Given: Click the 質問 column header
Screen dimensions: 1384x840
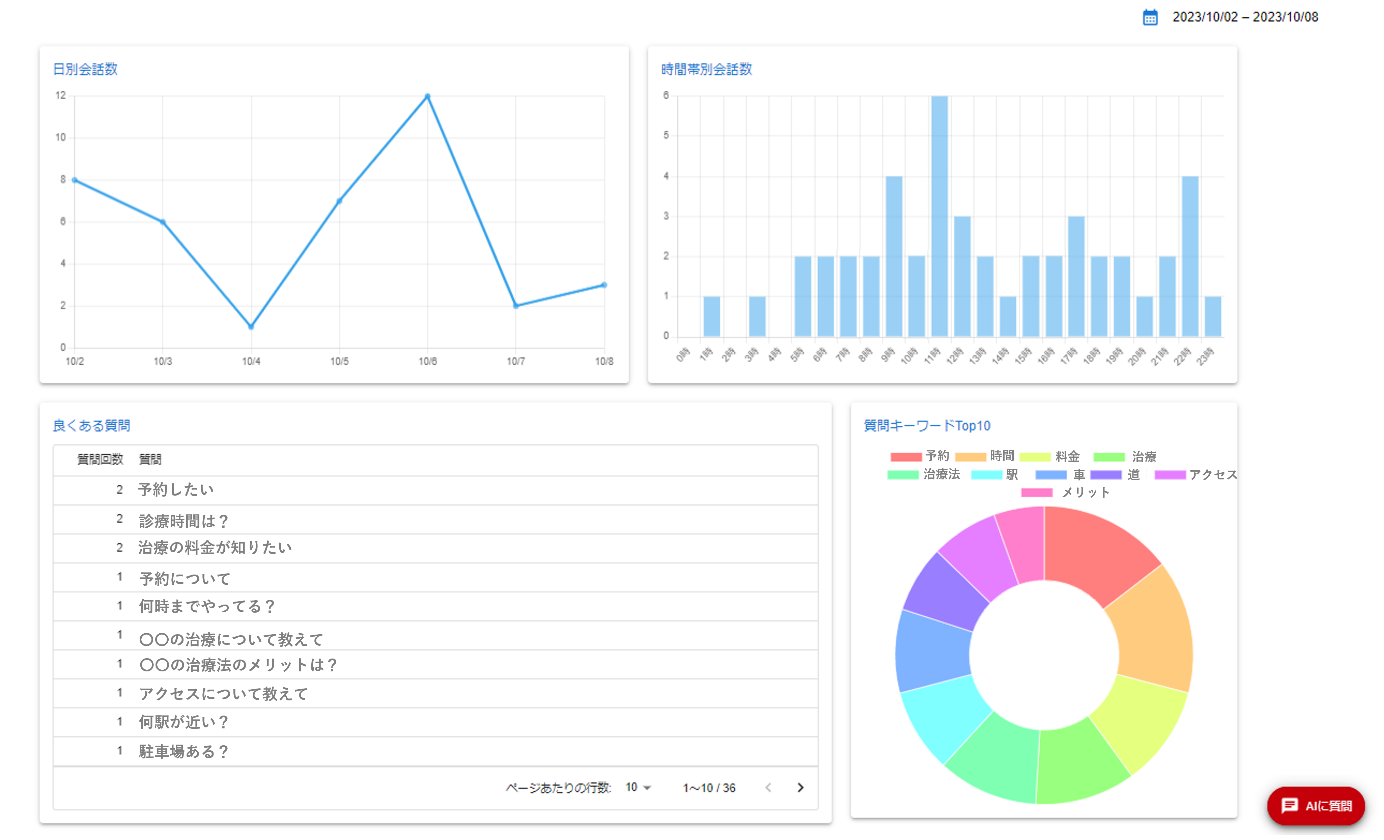Looking at the screenshot, I should pos(150,460).
